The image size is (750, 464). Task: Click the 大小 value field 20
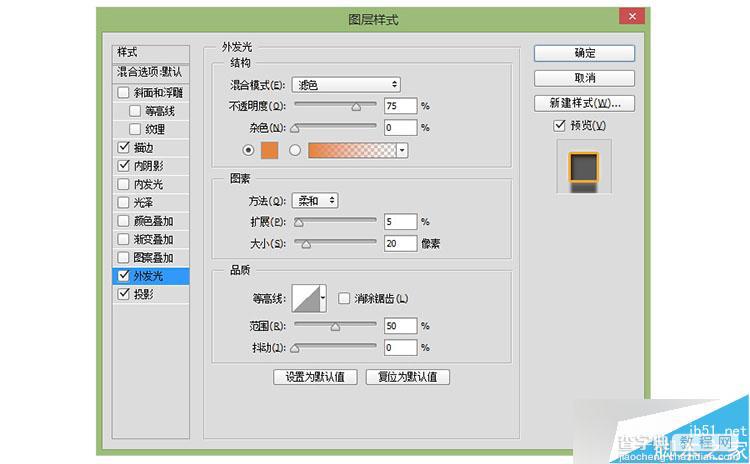coord(400,243)
